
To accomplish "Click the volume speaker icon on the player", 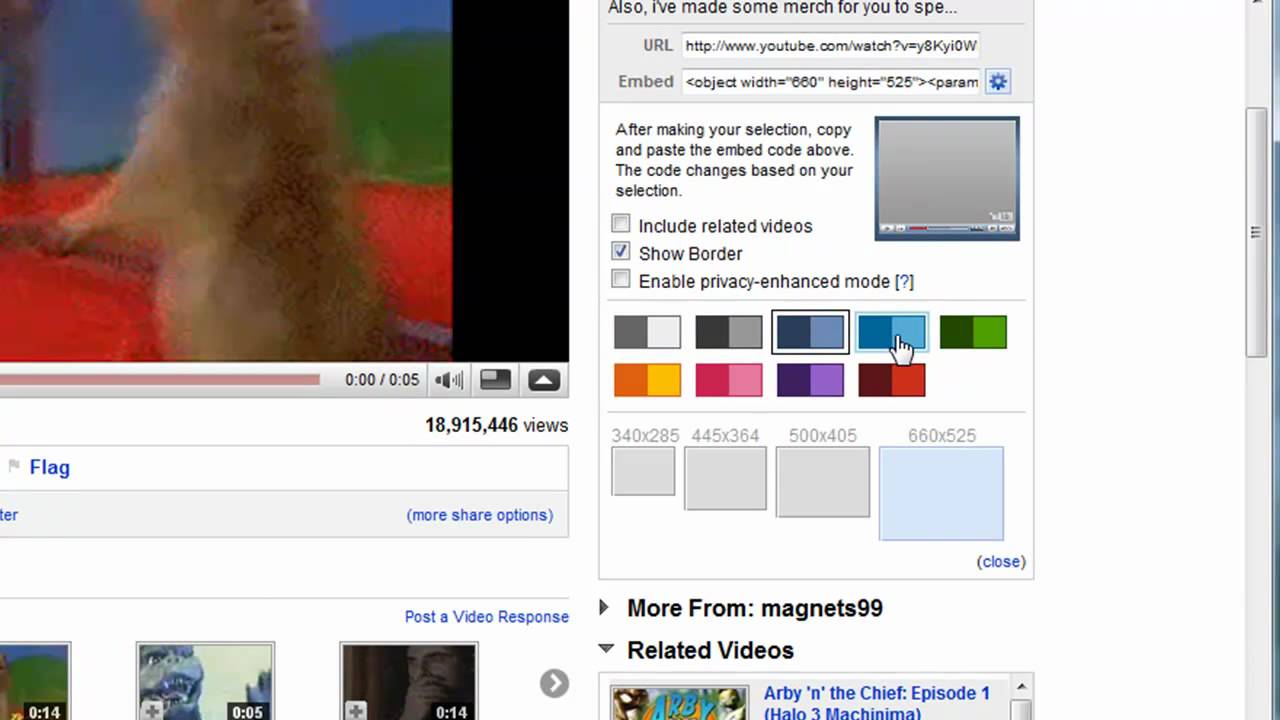I will 449,380.
